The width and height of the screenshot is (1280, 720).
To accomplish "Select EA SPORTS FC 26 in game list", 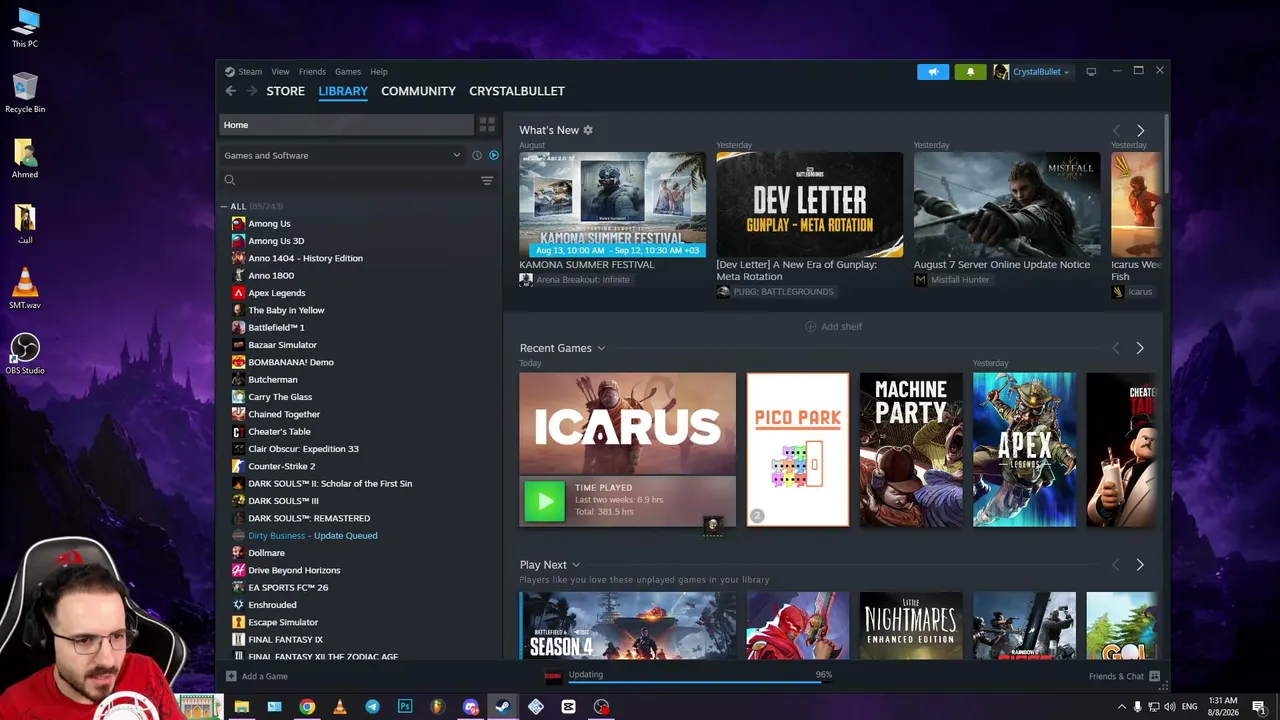I will [288, 588].
